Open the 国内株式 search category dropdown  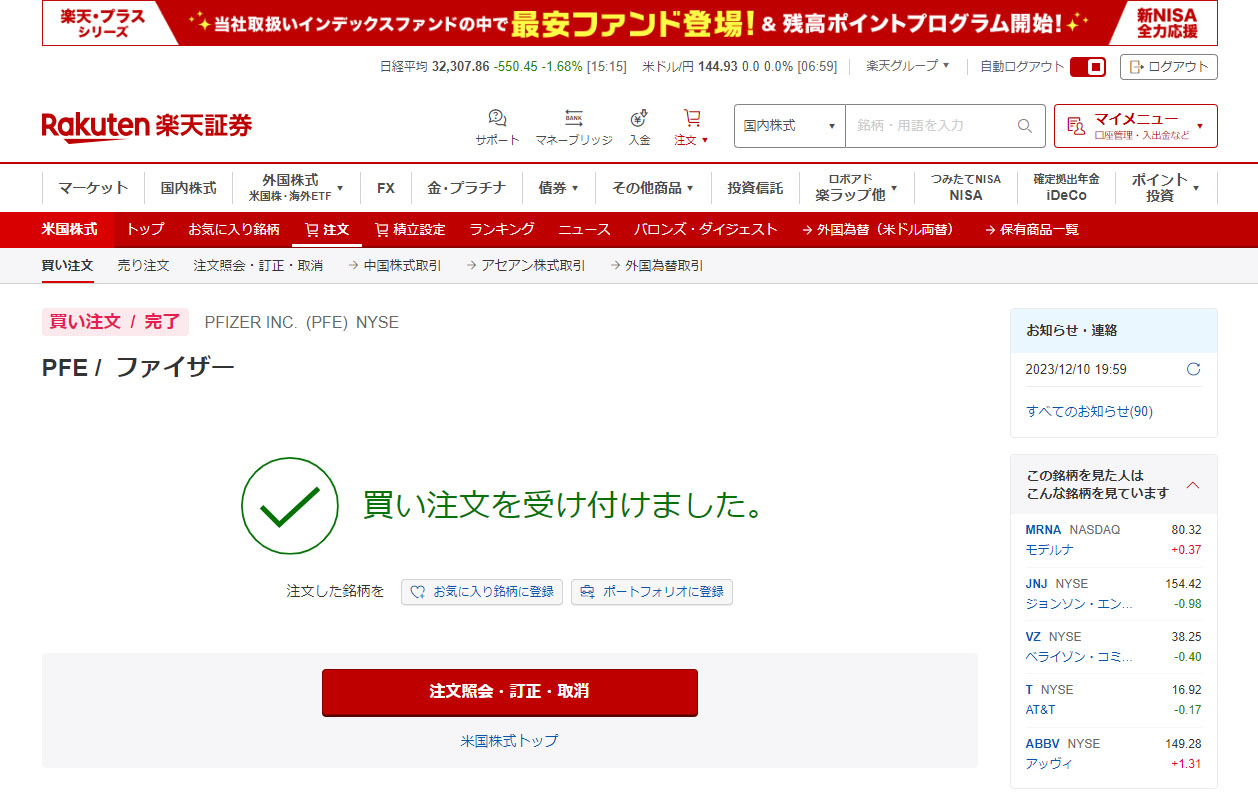coord(789,126)
